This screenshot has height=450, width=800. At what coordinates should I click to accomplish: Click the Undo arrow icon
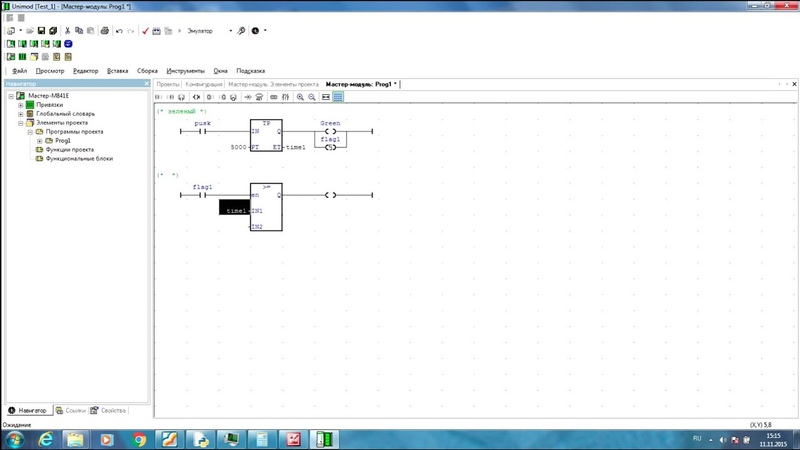pyautogui.click(x=119, y=31)
